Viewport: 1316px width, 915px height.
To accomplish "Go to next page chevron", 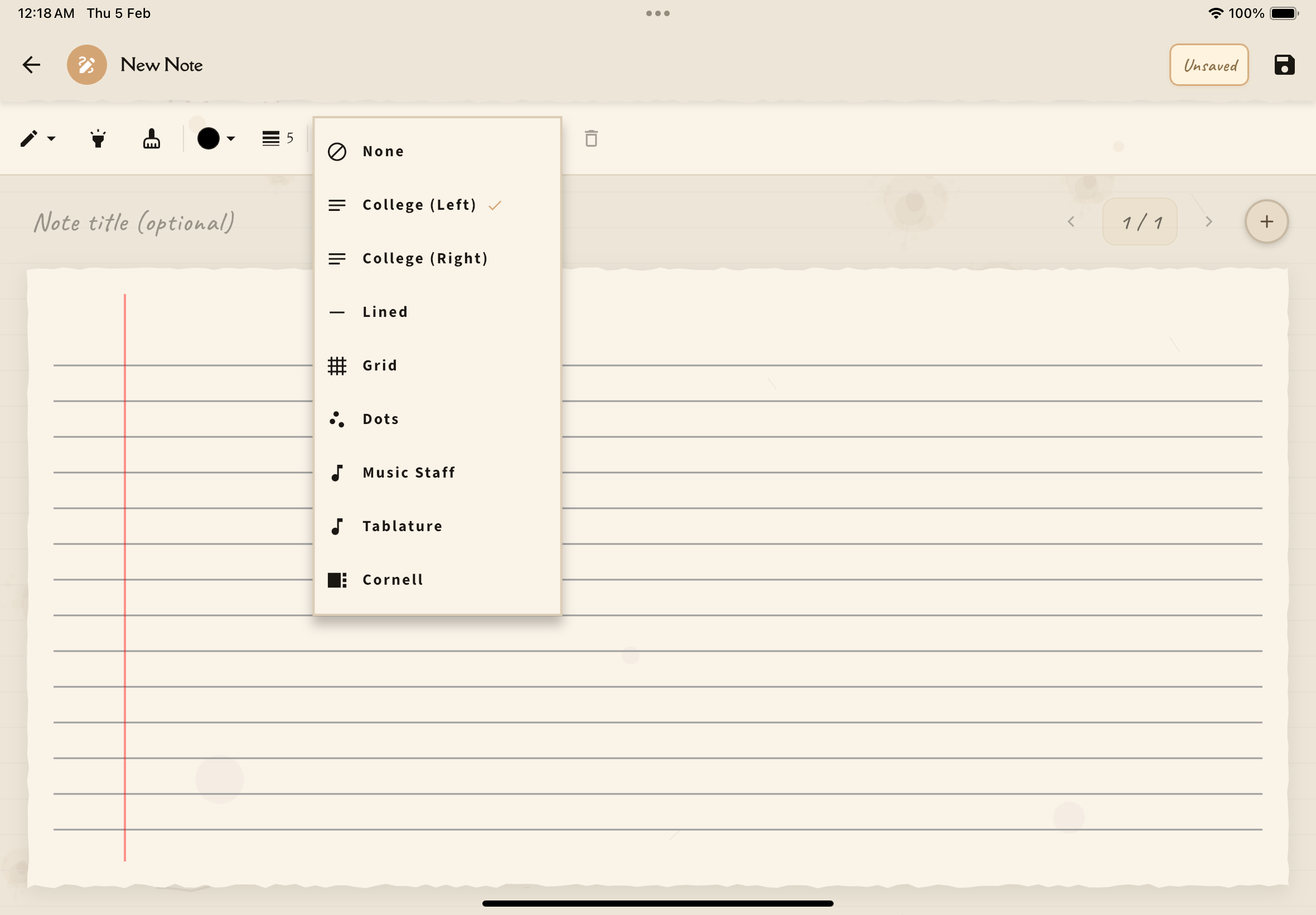I will (x=1209, y=222).
